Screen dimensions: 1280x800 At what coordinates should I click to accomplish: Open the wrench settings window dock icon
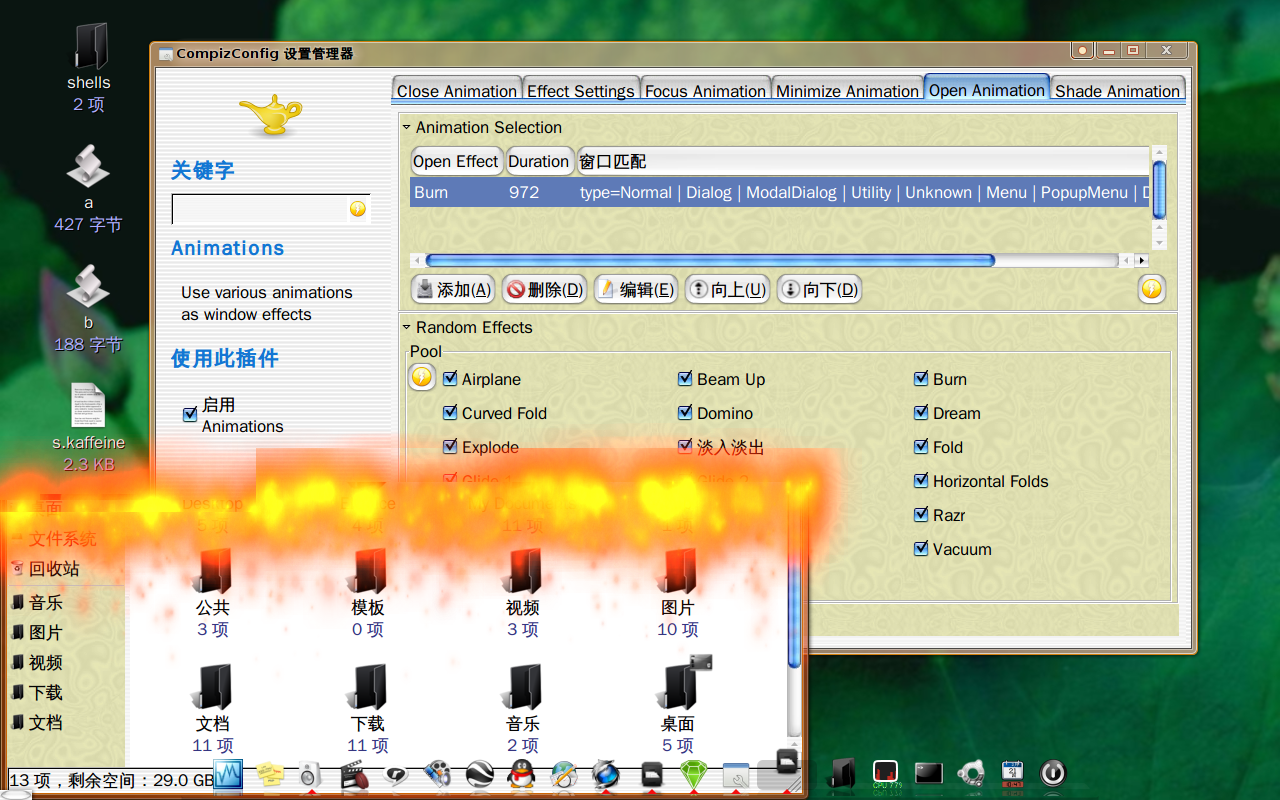pos(736,775)
